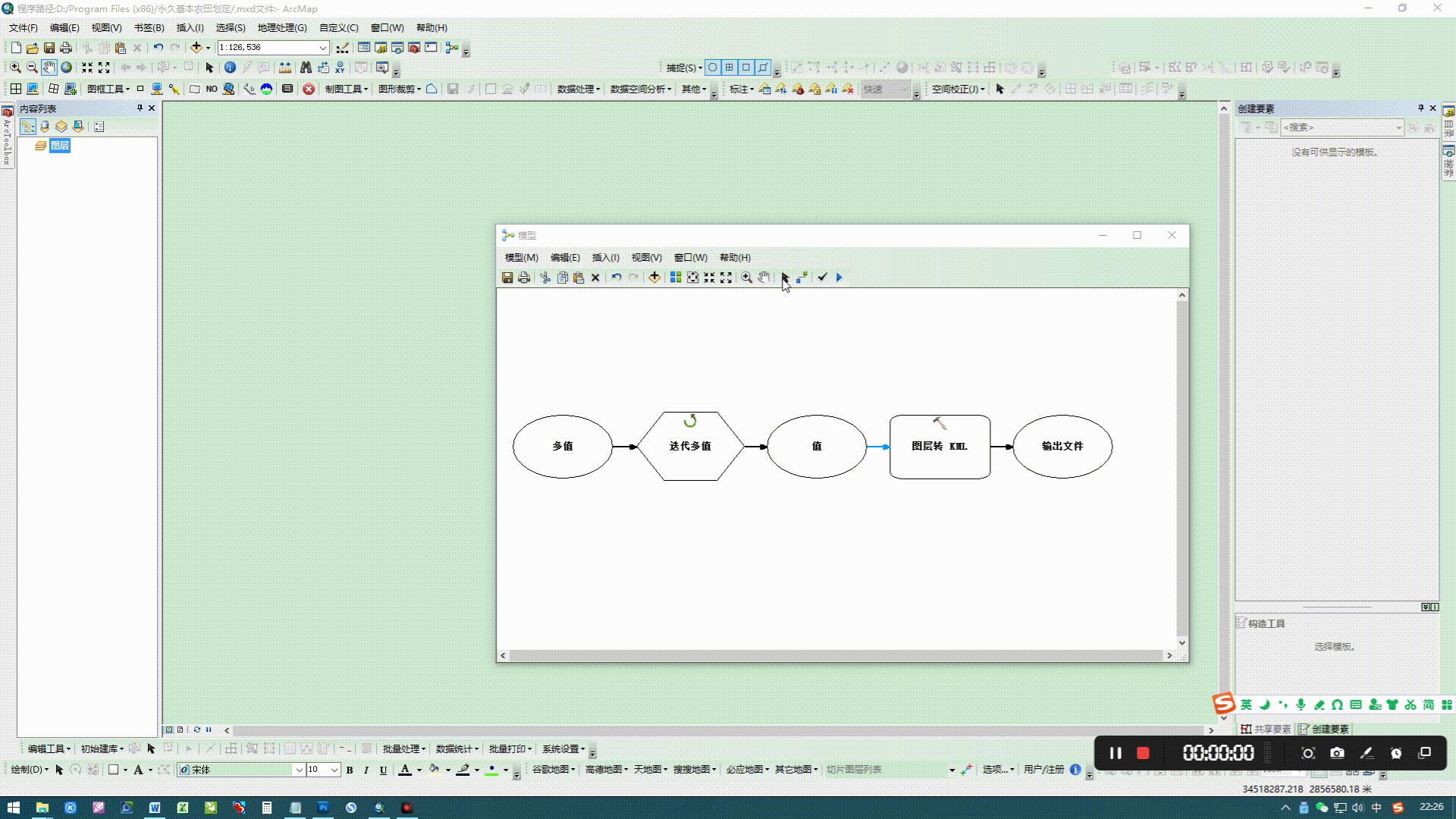Expand the 制图工具 dropdown

pyautogui.click(x=346, y=89)
